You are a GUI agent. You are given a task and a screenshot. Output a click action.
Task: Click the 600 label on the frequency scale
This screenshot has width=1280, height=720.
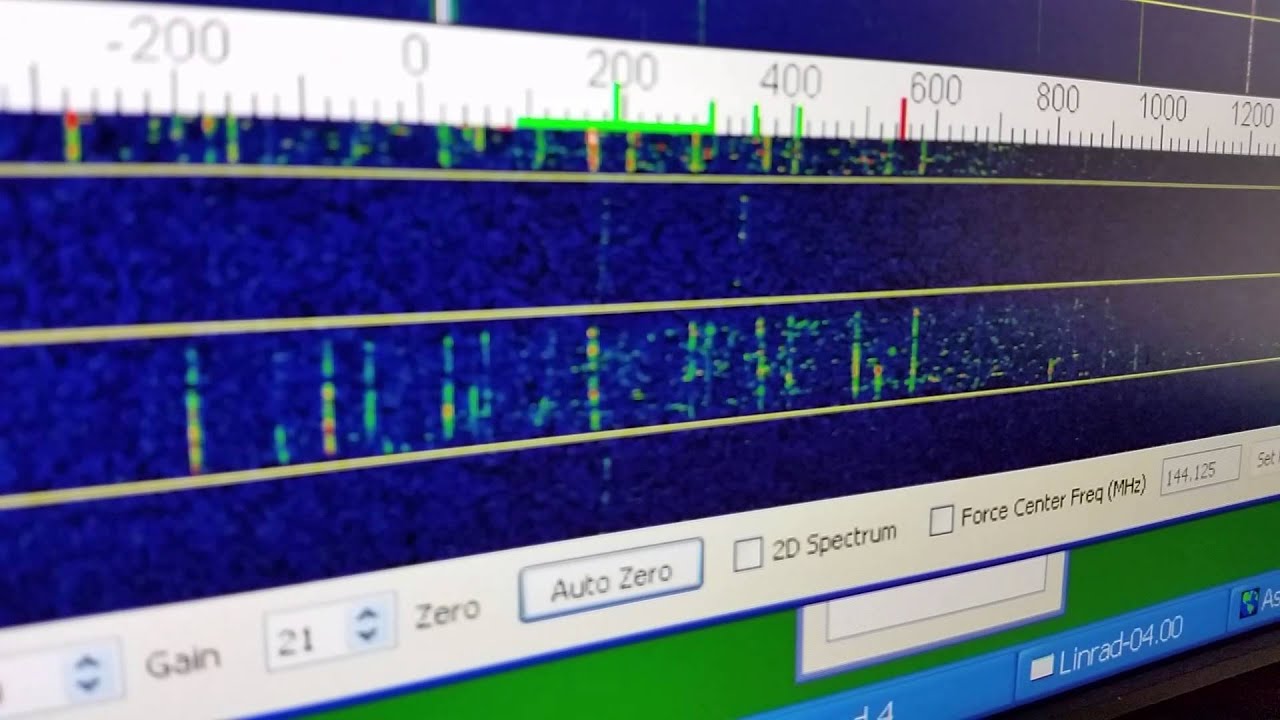pos(935,90)
